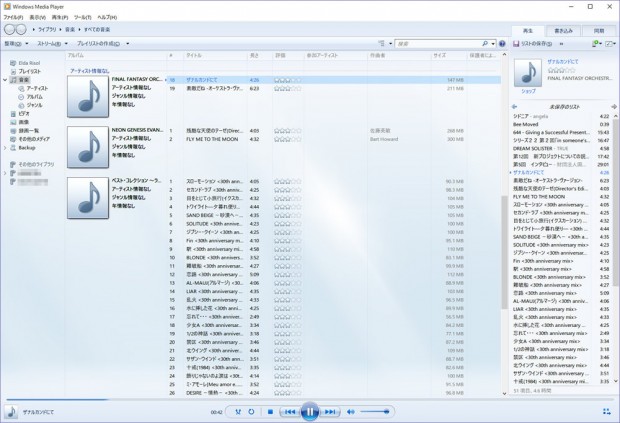Expand the Backup tree node
The height and width of the screenshot is (423, 620).
[5, 148]
